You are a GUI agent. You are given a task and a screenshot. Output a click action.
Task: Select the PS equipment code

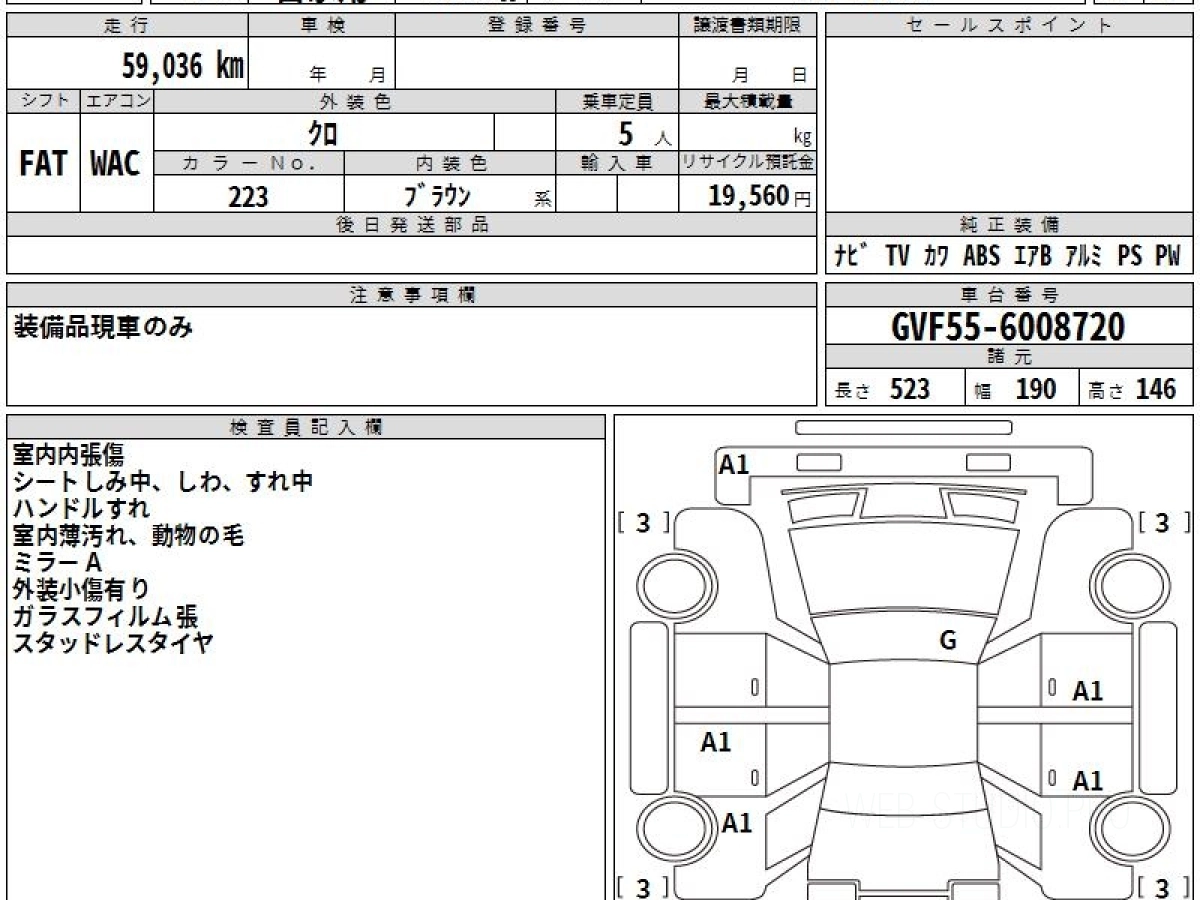(1130, 257)
